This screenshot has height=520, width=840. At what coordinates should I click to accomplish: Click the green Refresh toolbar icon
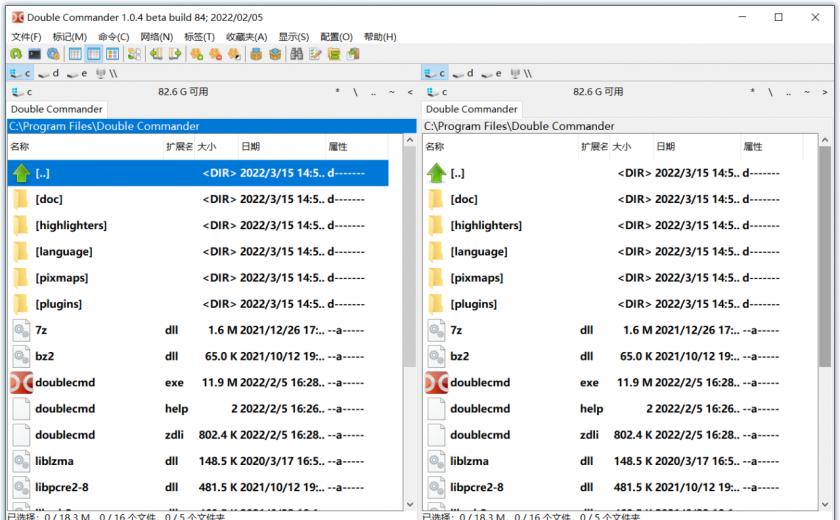16,54
